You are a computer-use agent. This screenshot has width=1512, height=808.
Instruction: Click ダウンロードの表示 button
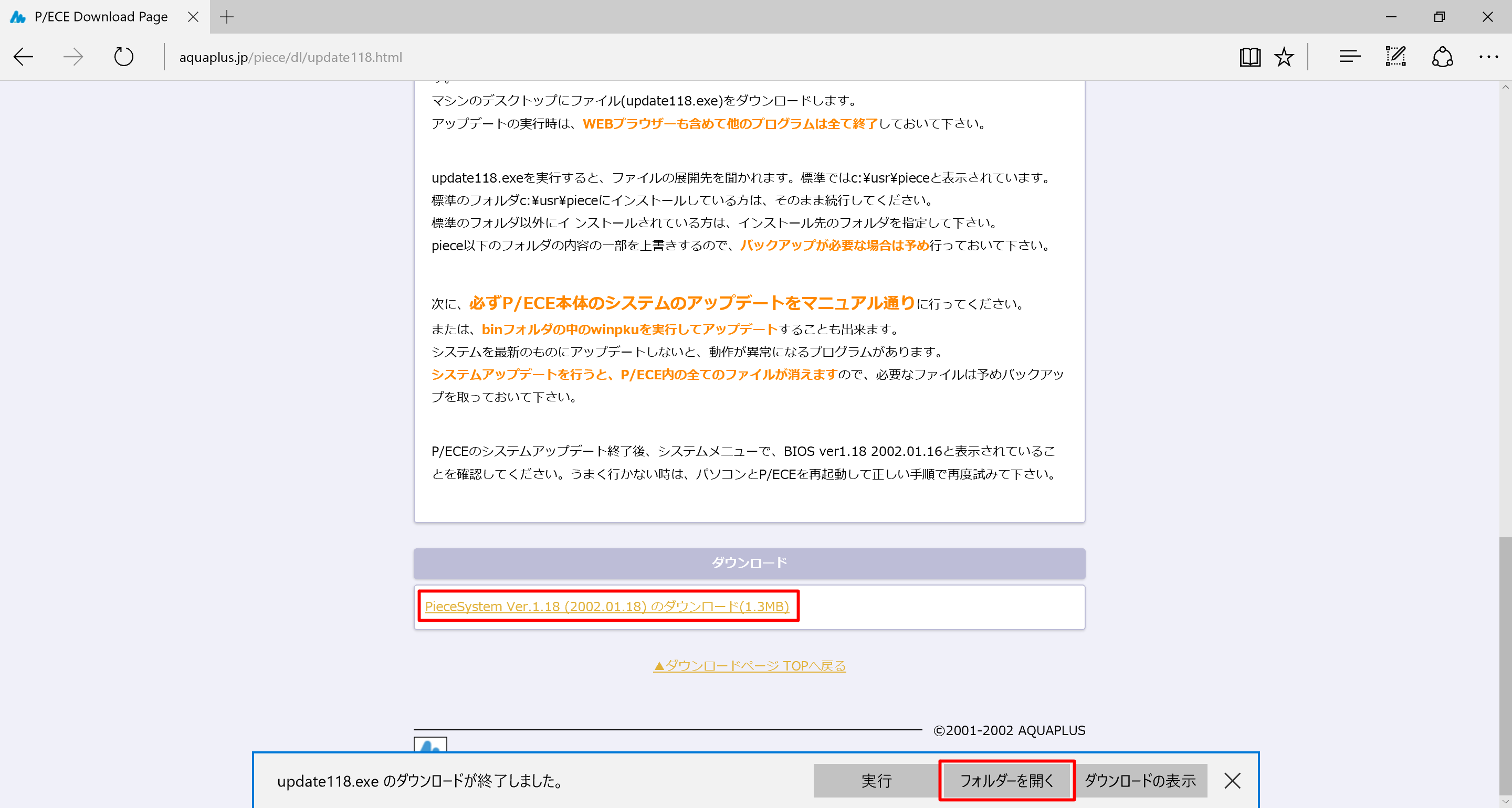[1140, 780]
